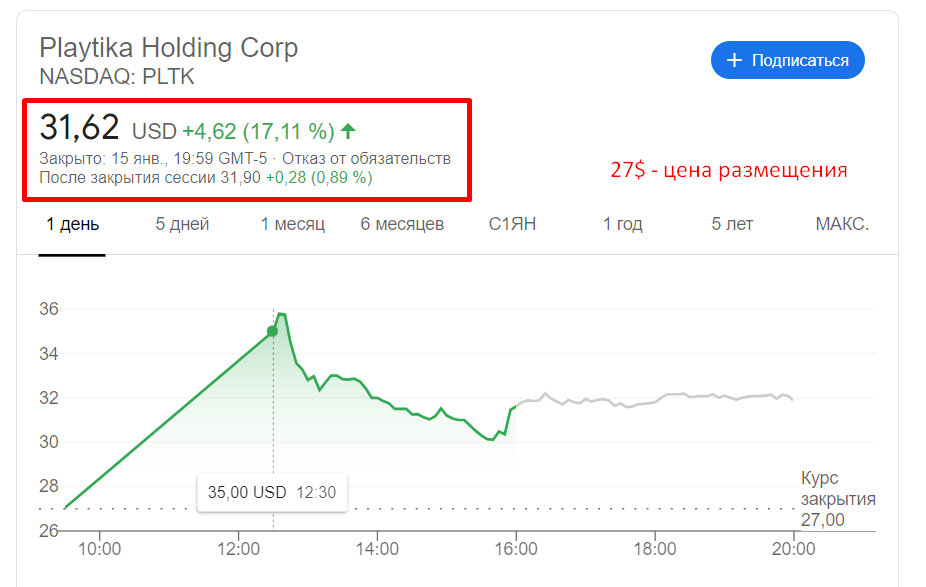Screen dimensions: 926x587
Task: Select the 5 лет time range
Action: pos(729,225)
